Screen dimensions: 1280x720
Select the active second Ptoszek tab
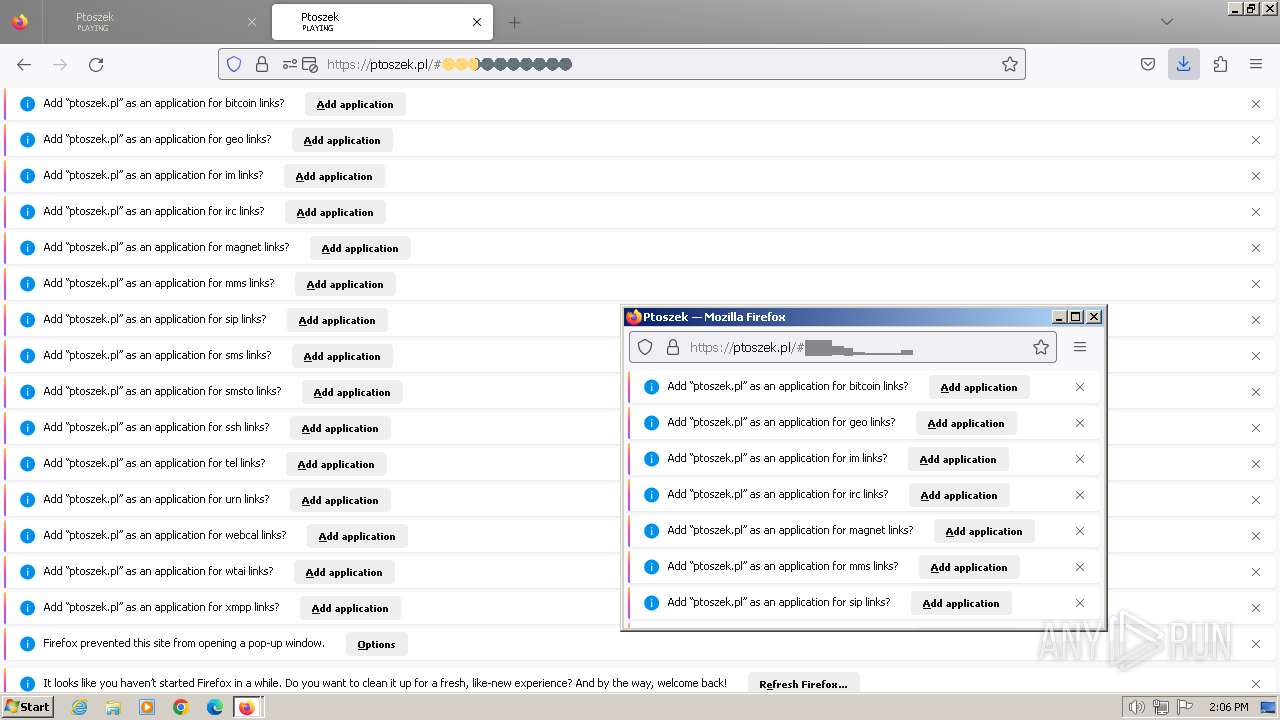coord(380,22)
